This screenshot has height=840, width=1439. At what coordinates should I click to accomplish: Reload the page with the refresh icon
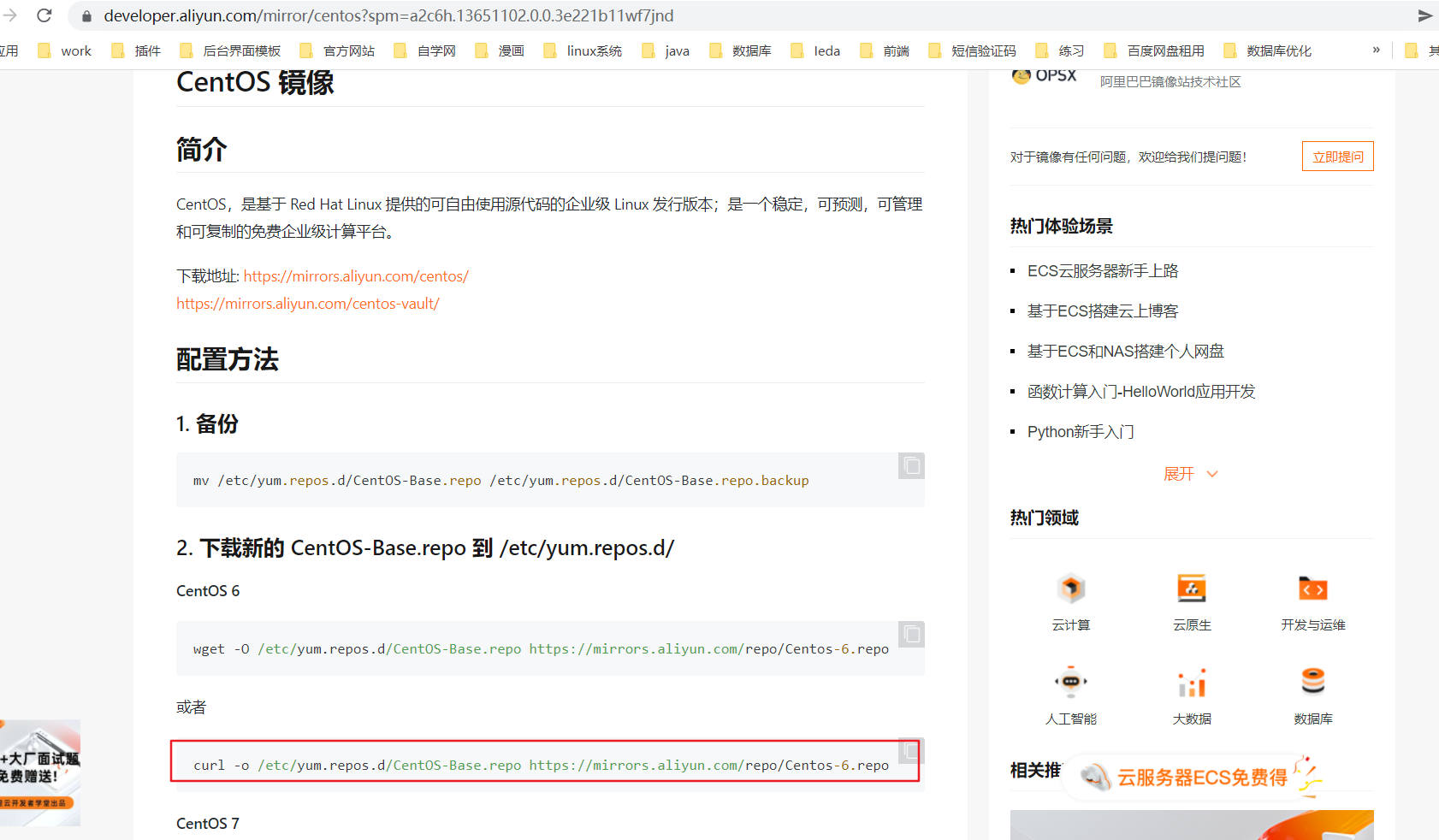point(44,15)
